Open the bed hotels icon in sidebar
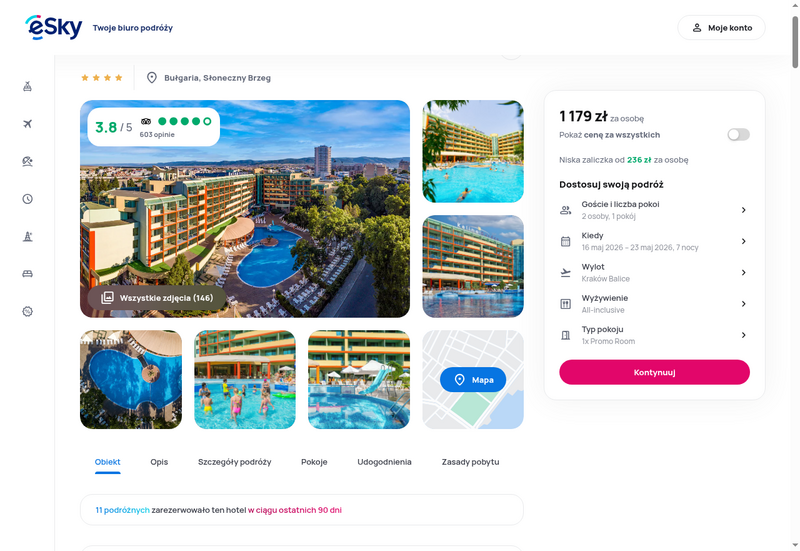 [x=28, y=274]
